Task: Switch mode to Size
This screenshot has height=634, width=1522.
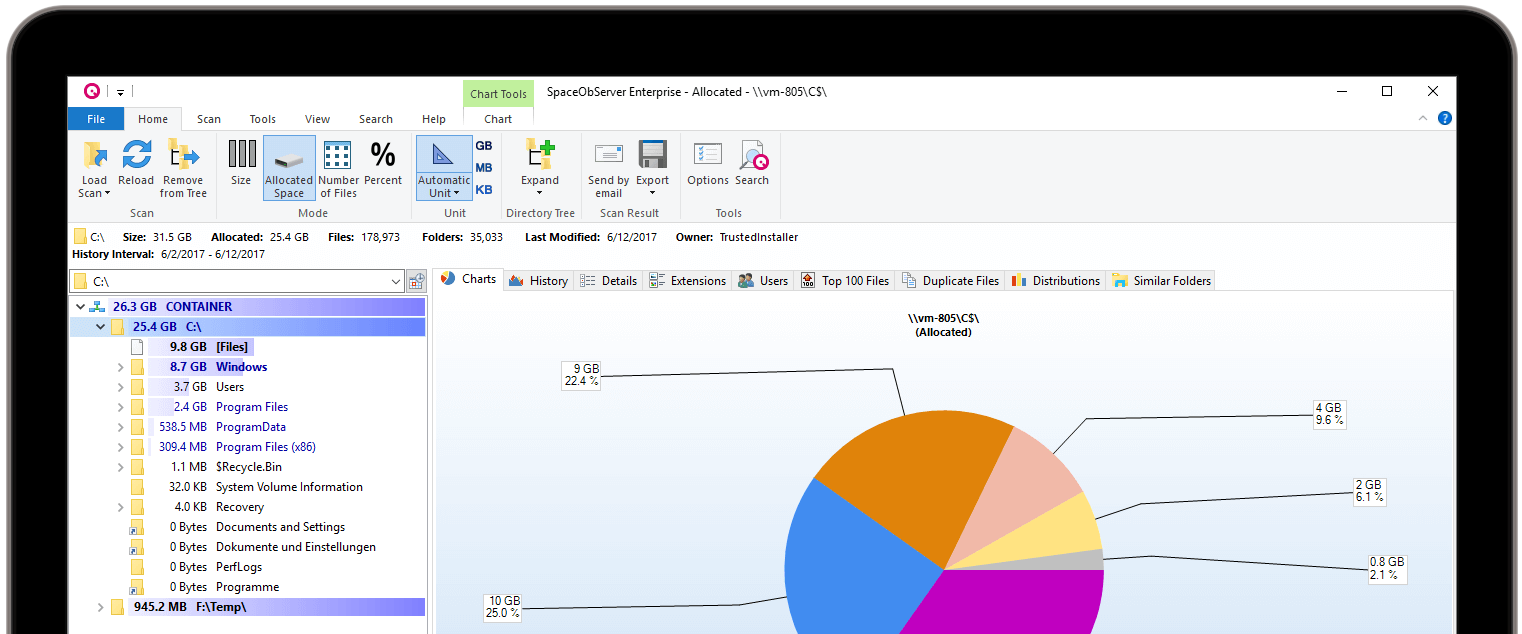Action: pyautogui.click(x=241, y=163)
